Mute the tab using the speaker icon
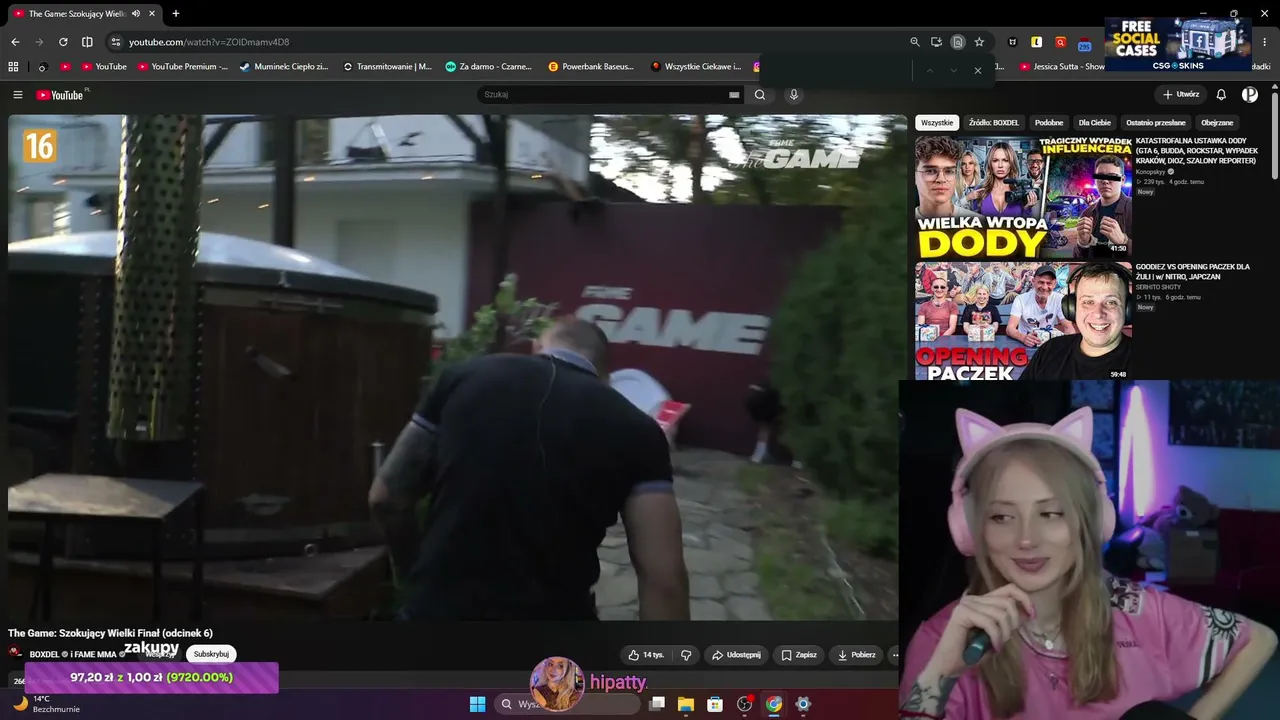The height and width of the screenshot is (720, 1280). pyautogui.click(x=136, y=14)
